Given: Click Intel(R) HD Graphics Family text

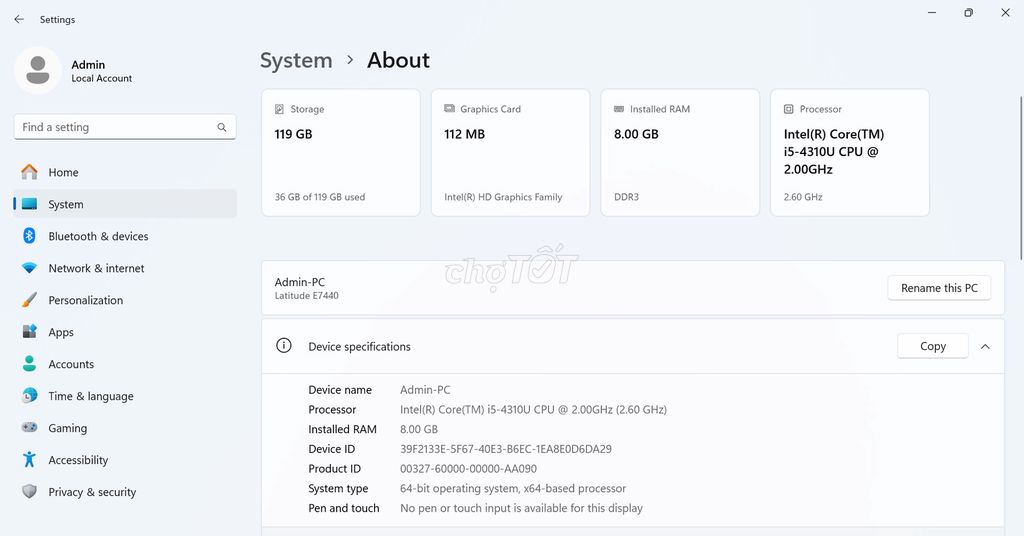Looking at the screenshot, I should pos(503,197).
